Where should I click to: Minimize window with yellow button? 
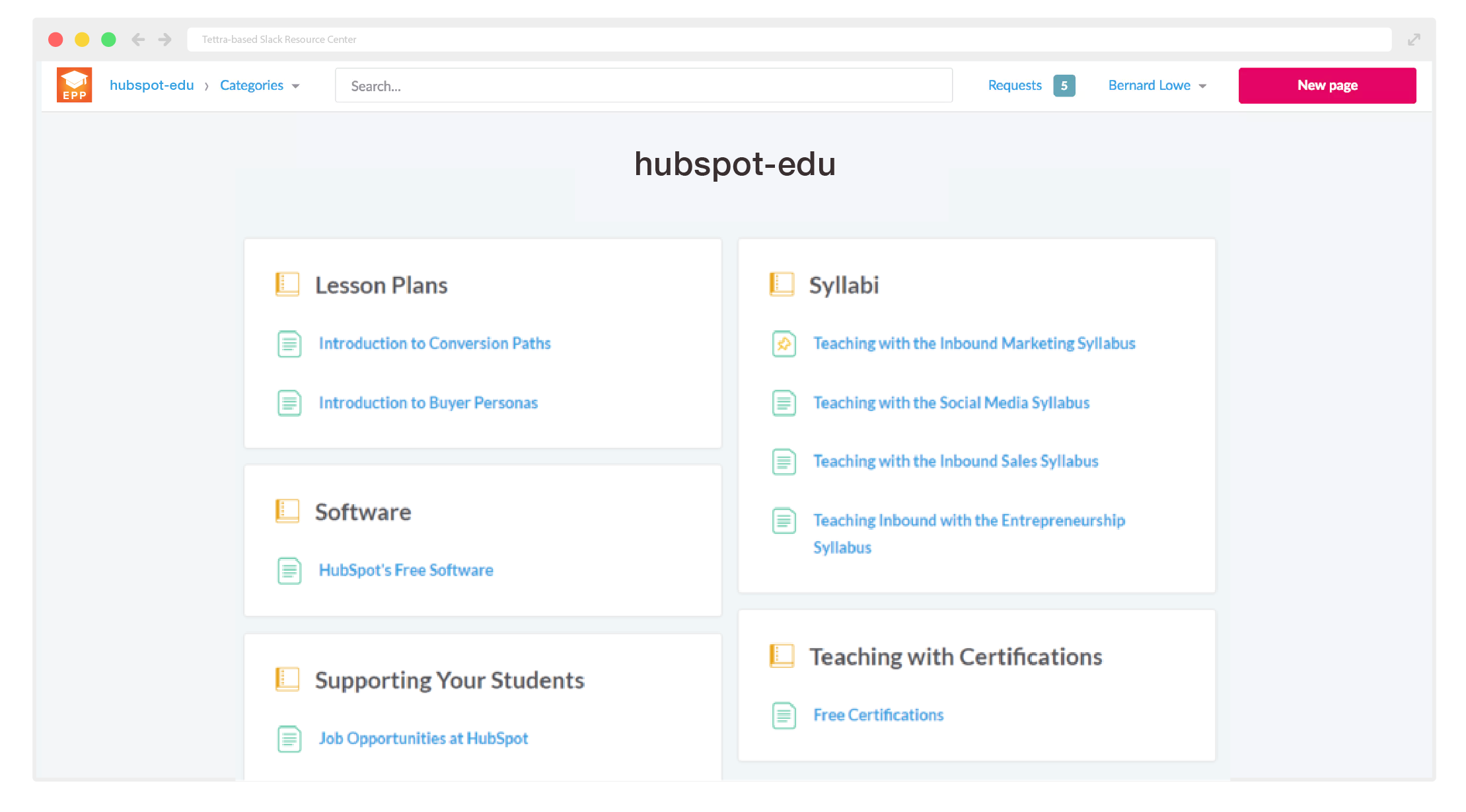point(82,40)
